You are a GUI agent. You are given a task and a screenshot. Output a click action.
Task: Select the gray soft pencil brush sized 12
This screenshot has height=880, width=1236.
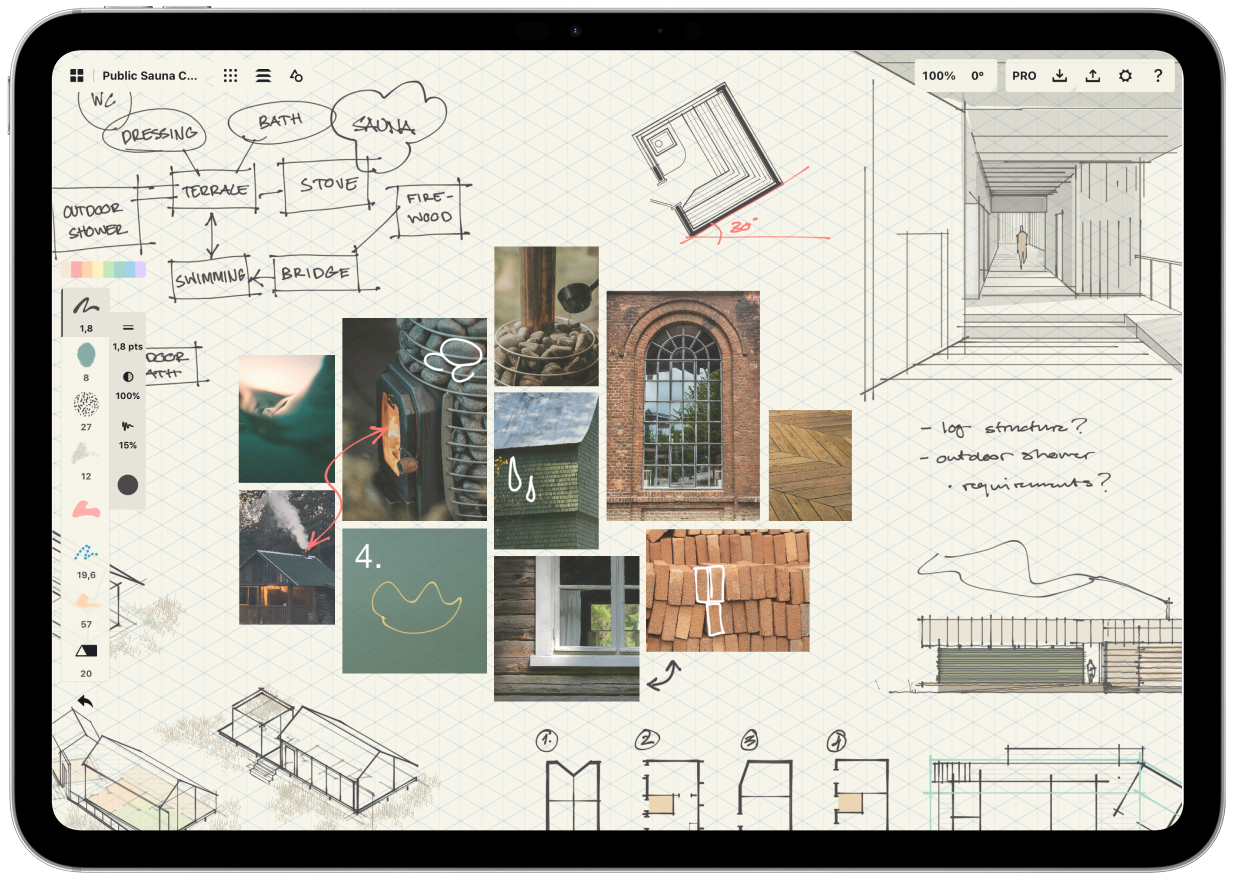pos(86,459)
